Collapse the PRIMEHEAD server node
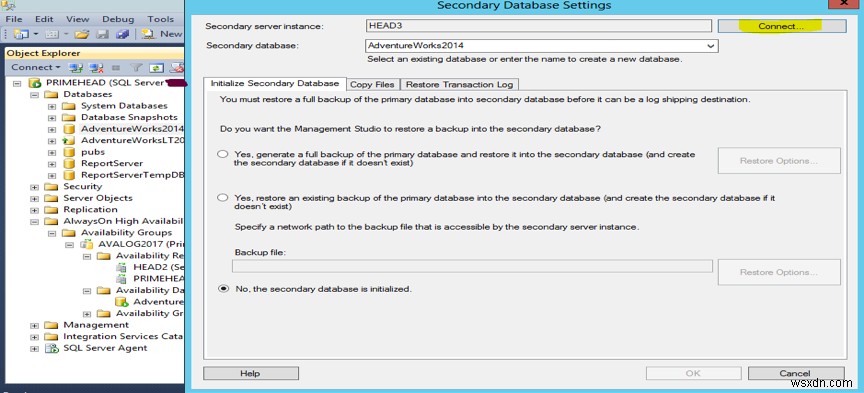The width and height of the screenshot is (864, 393). [x=17, y=84]
